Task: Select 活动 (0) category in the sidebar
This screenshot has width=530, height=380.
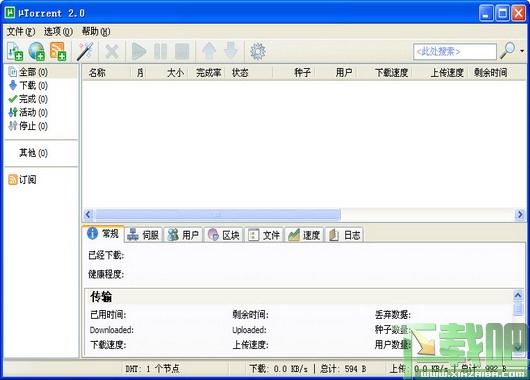Action: coord(28,112)
